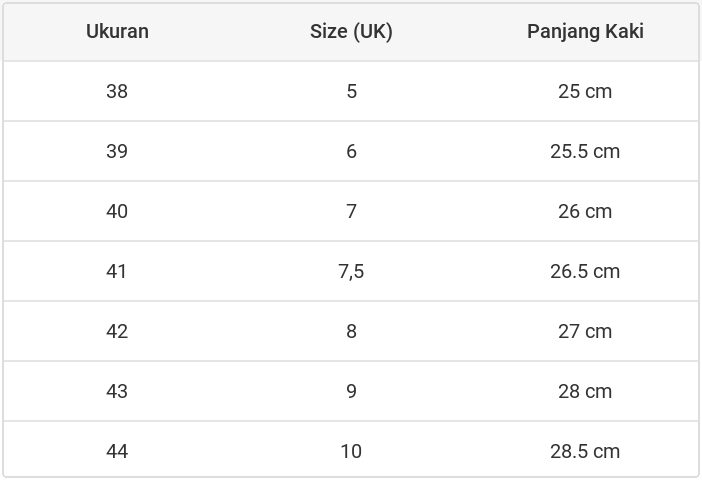Screen dimensions: 702x480
Task: Choose Ukuran 40 in the table
Action: 117,211
